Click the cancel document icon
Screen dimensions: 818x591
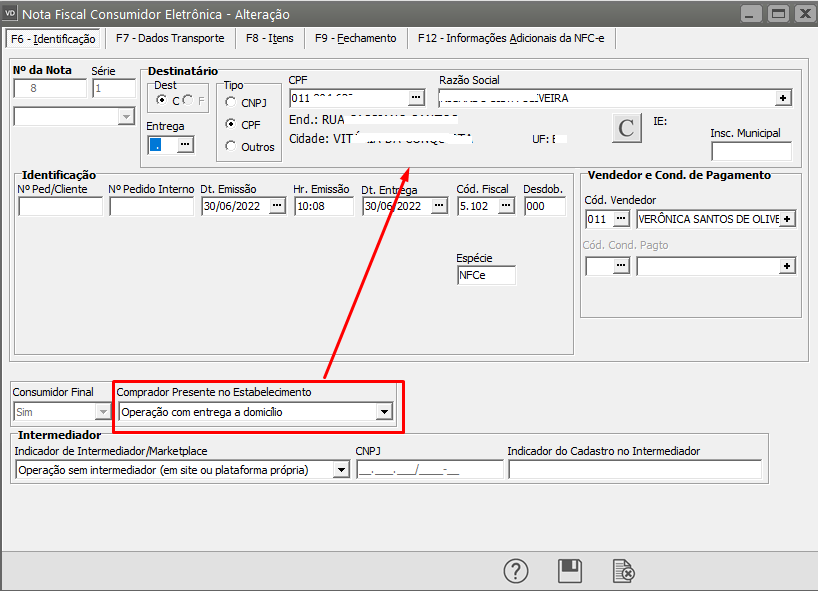pos(623,571)
